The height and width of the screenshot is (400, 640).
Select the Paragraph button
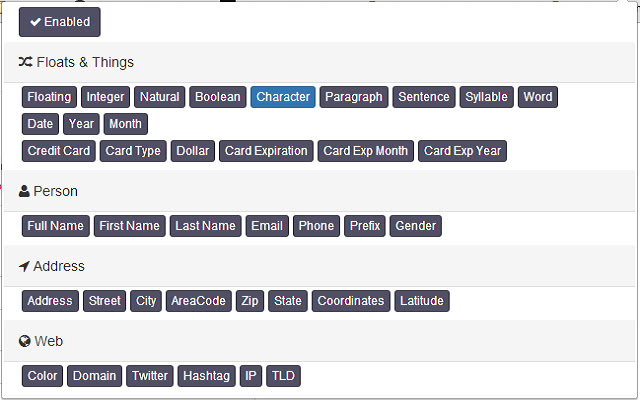coord(354,97)
